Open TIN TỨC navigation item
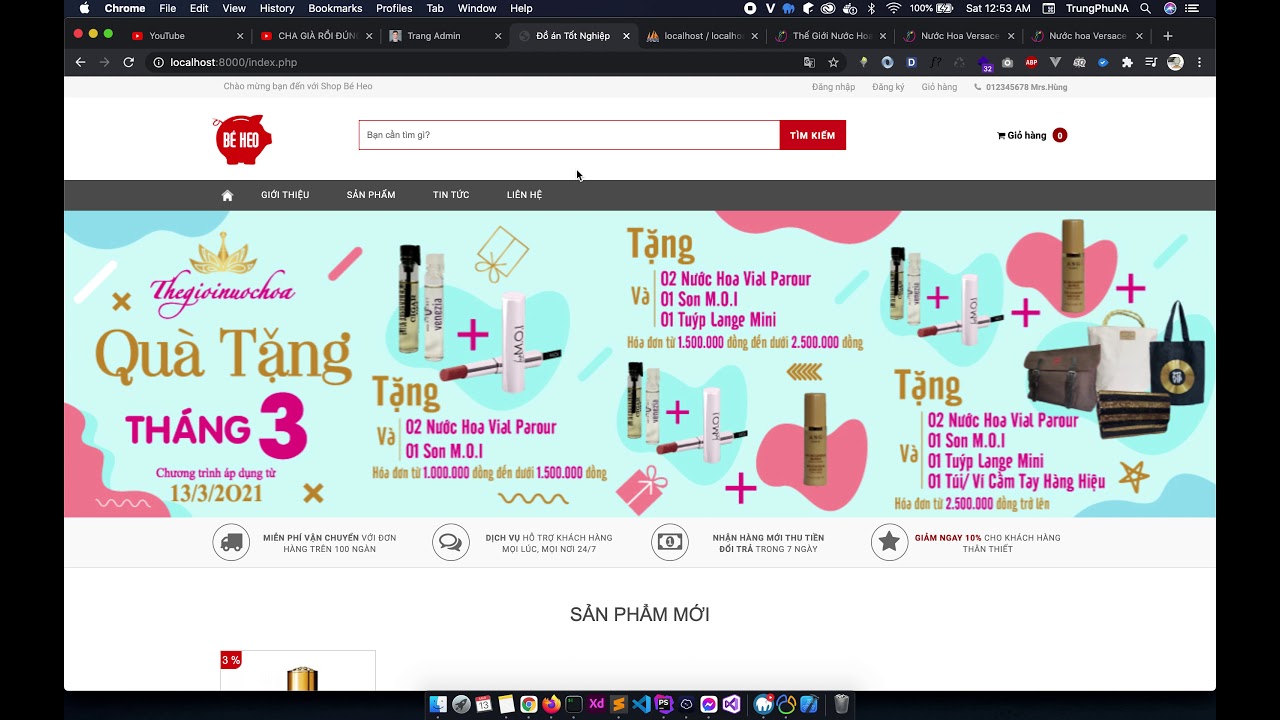1280x720 pixels. tap(451, 195)
